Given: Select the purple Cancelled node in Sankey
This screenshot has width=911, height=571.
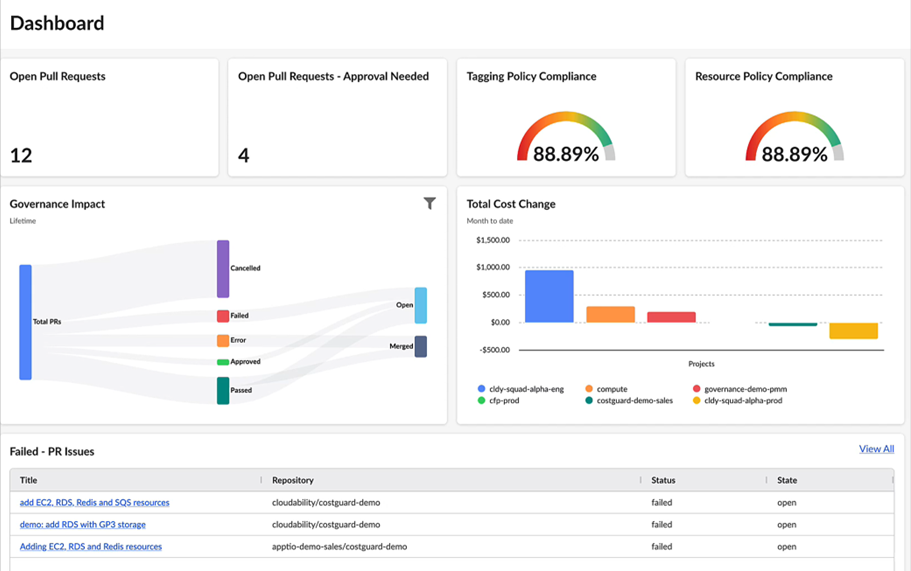Looking at the screenshot, I should point(223,268).
